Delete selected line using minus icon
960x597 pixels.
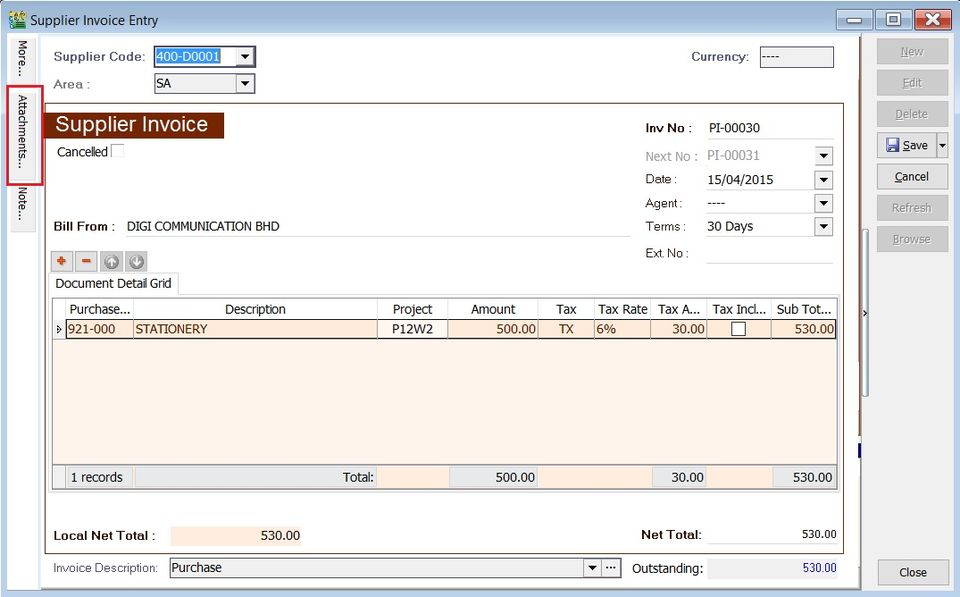(x=85, y=262)
